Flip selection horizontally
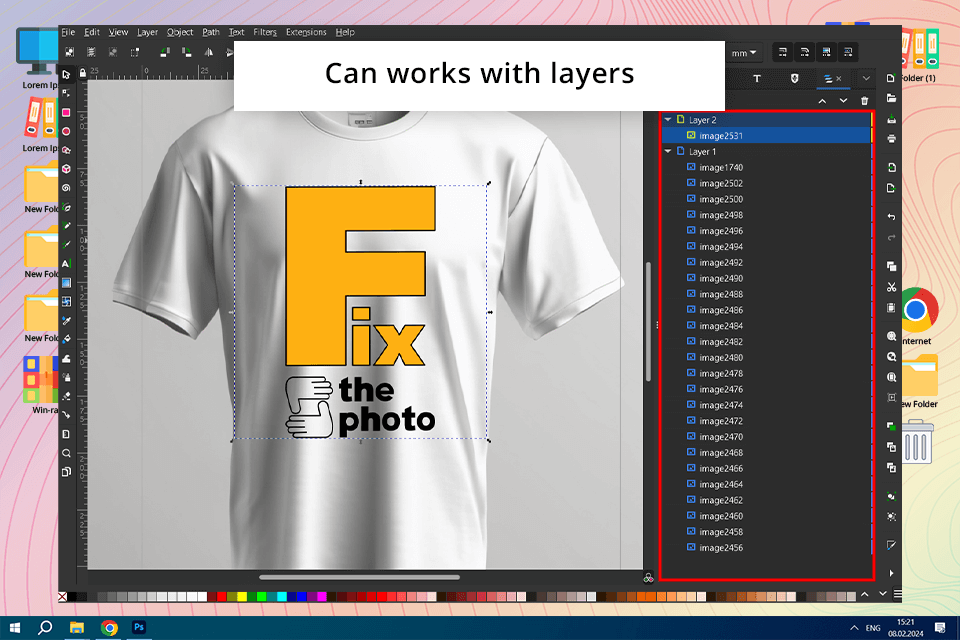This screenshot has width=960, height=640. tap(209, 52)
